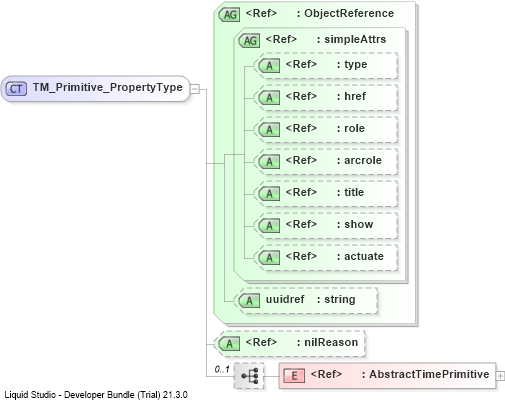
Task: Select the ': nilReason' attribute text
Action: [327, 342]
